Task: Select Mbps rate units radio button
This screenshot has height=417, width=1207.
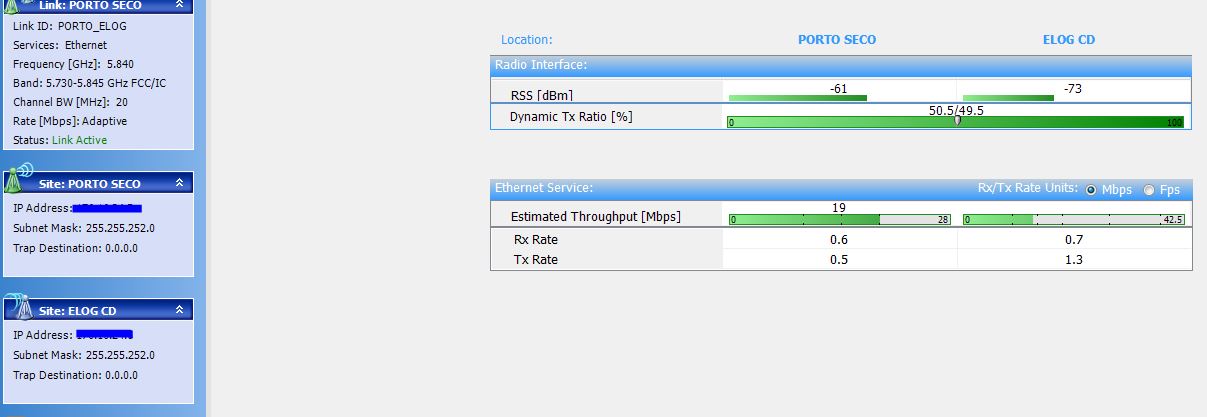Action: [1091, 190]
